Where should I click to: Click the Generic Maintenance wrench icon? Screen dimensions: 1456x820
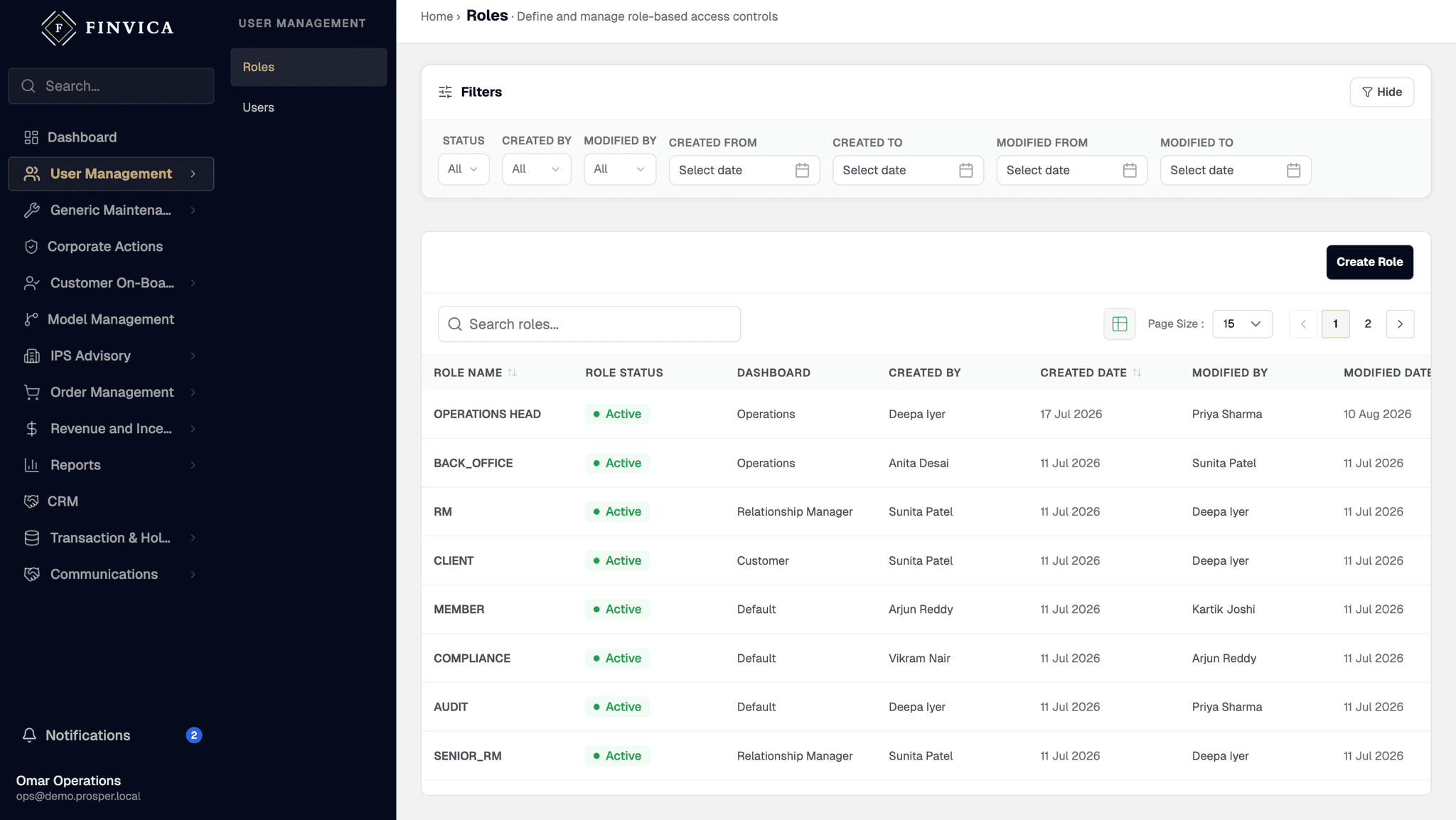coord(31,210)
